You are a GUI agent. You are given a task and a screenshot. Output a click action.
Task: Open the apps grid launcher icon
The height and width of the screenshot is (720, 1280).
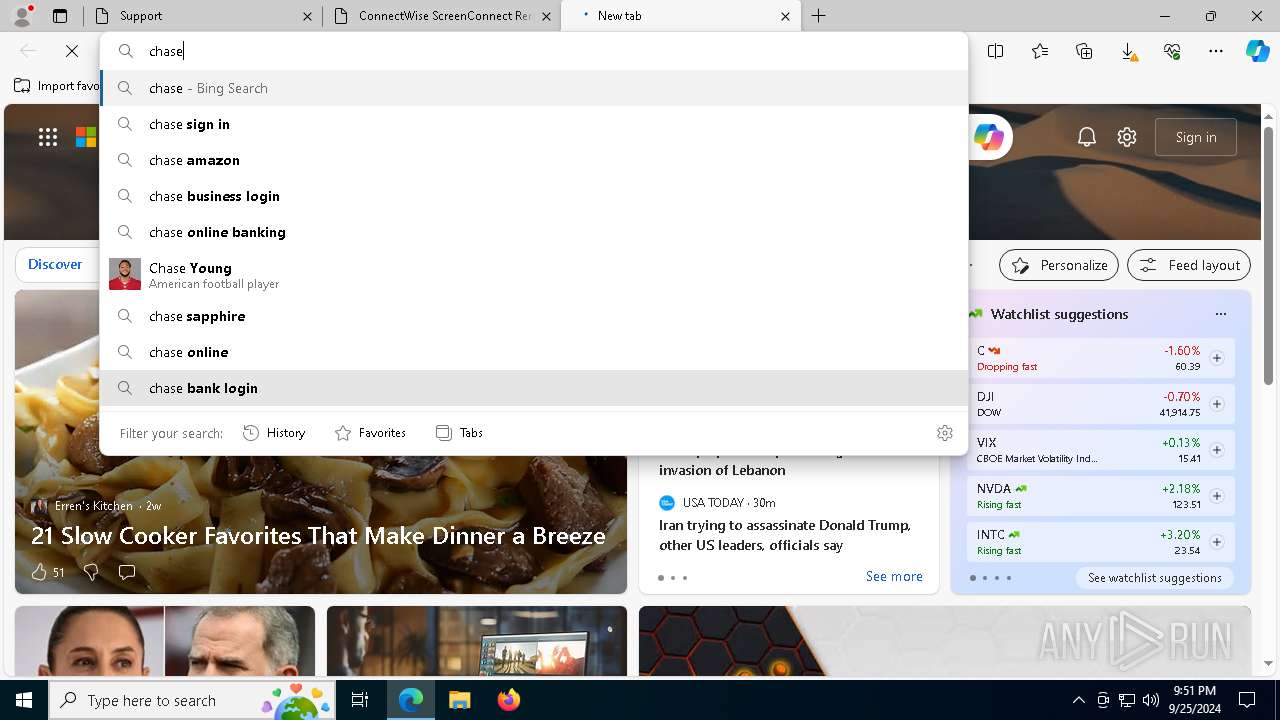click(48, 137)
